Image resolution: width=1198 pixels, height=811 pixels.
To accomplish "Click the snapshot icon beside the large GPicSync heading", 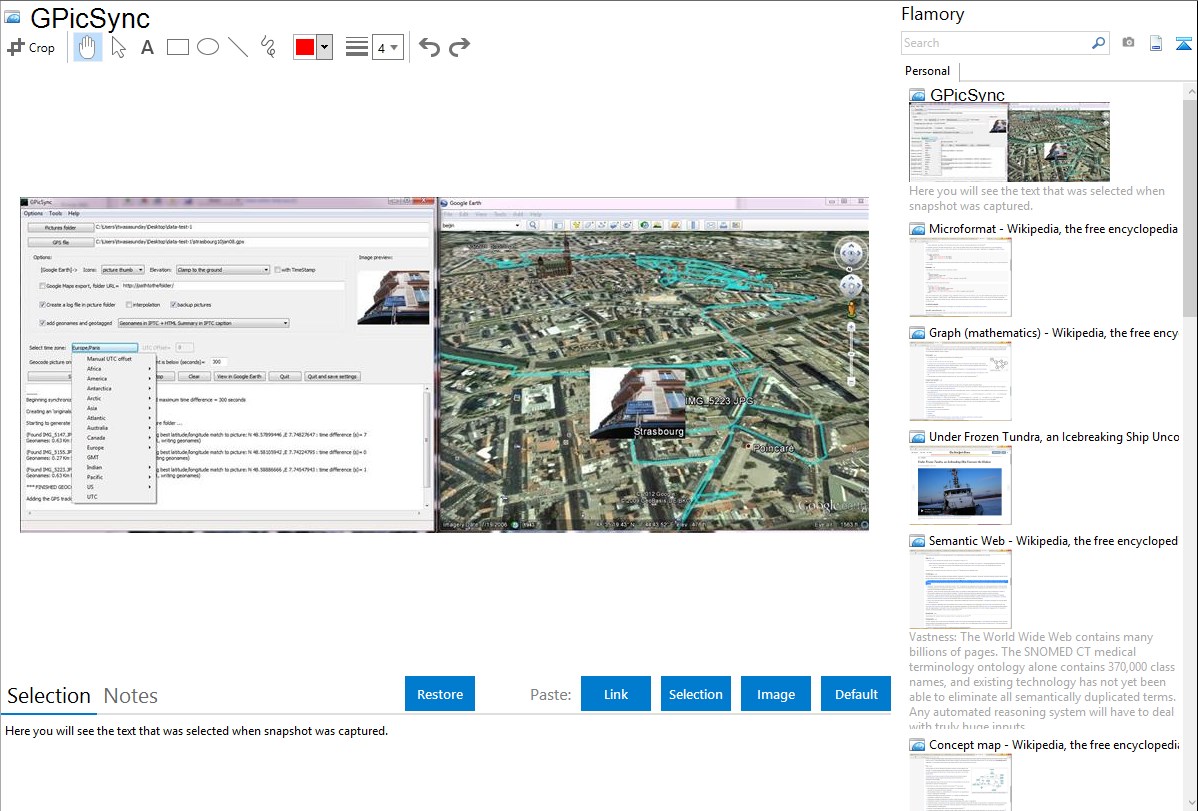I will 13,18.
